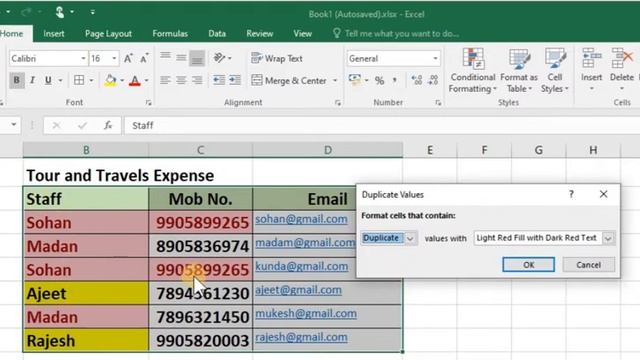Align text left

coord(165,80)
